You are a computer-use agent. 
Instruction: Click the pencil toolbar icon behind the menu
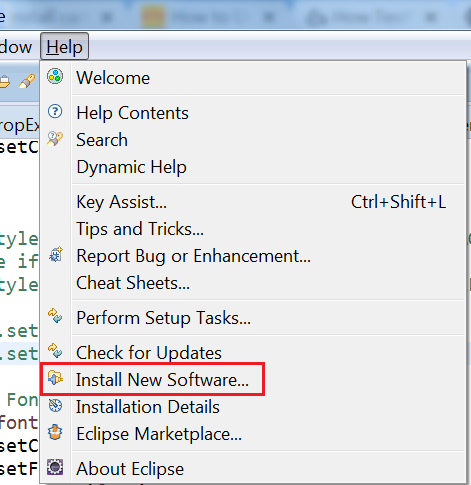click(x=27, y=81)
